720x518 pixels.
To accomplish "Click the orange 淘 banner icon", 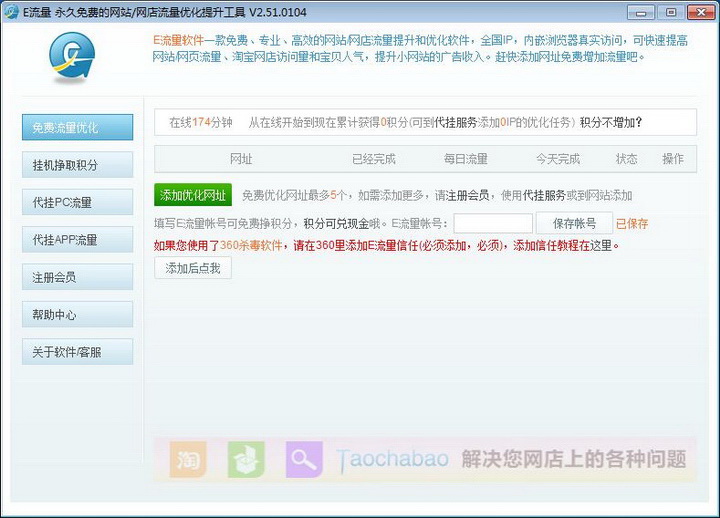I will click(x=188, y=459).
